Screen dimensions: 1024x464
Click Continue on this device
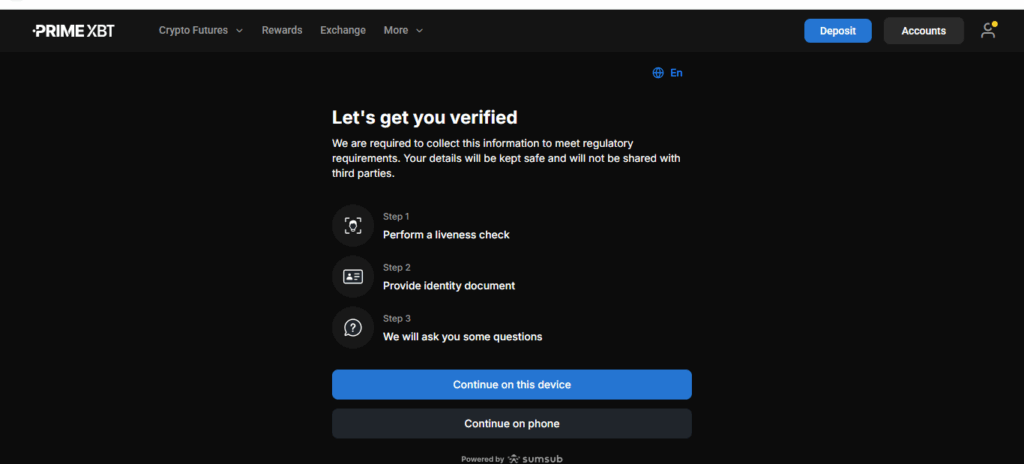[511, 384]
